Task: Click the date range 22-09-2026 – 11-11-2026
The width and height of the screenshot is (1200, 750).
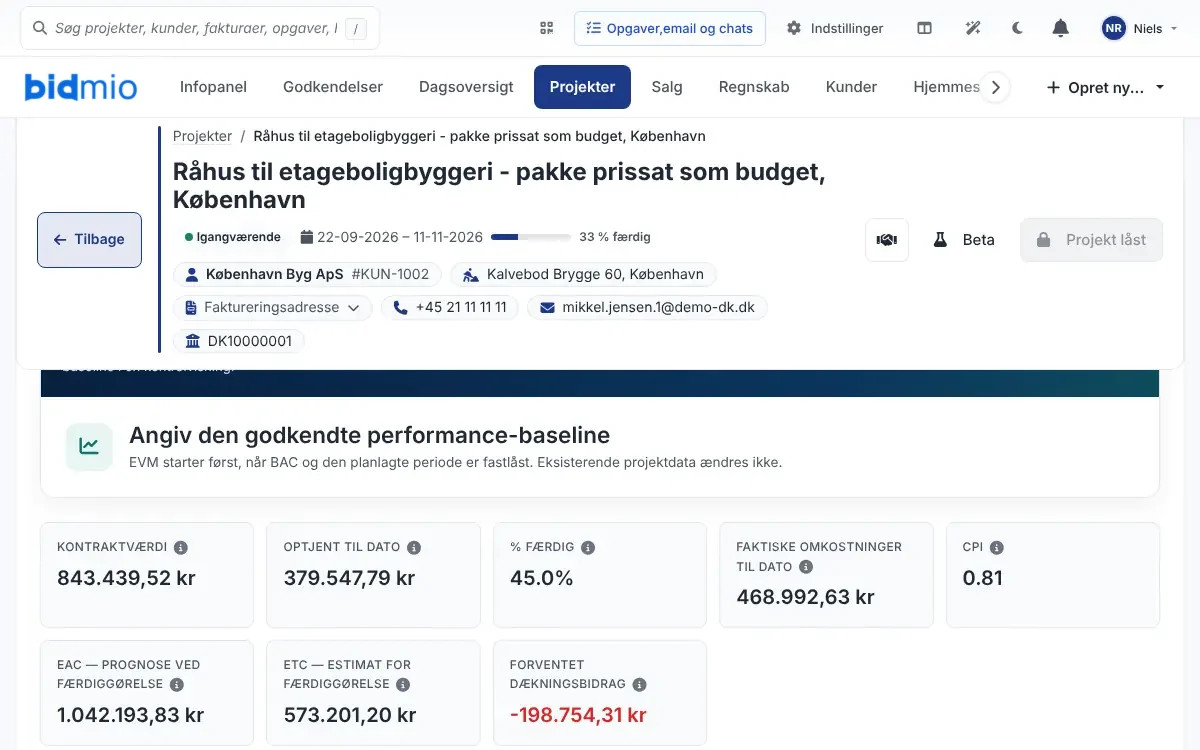Action: pos(392,237)
